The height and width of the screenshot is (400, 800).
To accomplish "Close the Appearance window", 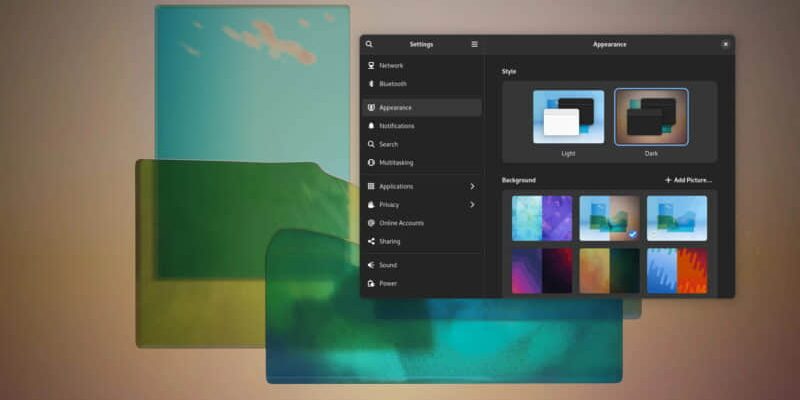I will pos(726,44).
